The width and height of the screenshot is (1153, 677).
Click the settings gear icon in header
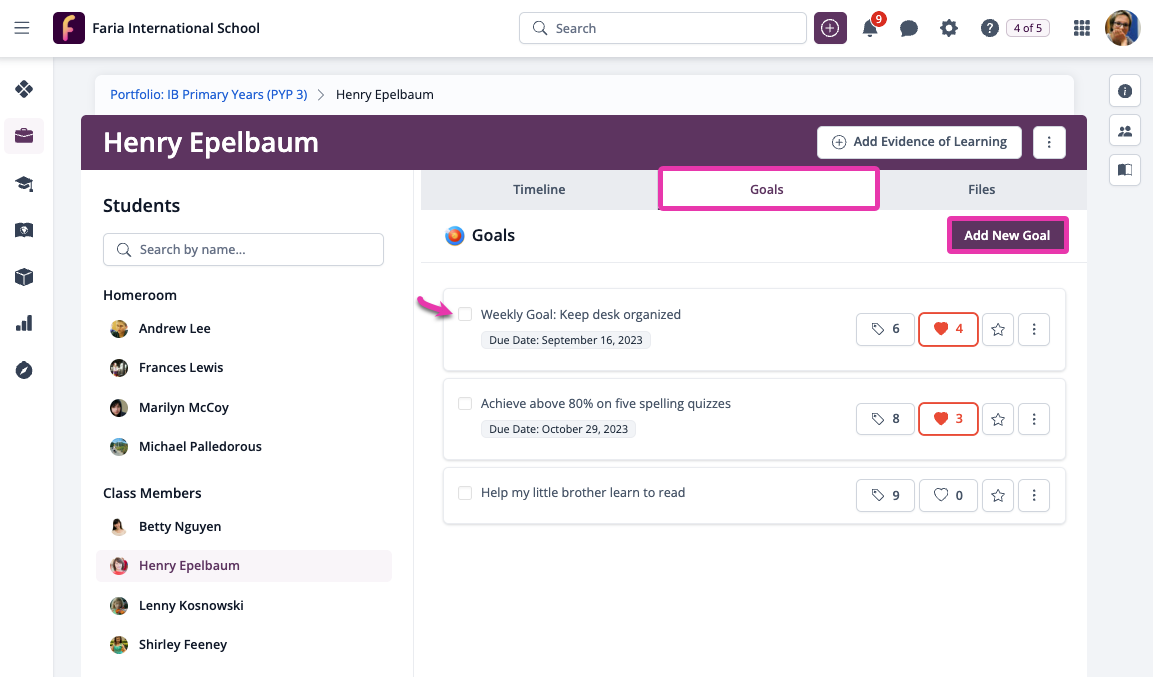coord(949,28)
